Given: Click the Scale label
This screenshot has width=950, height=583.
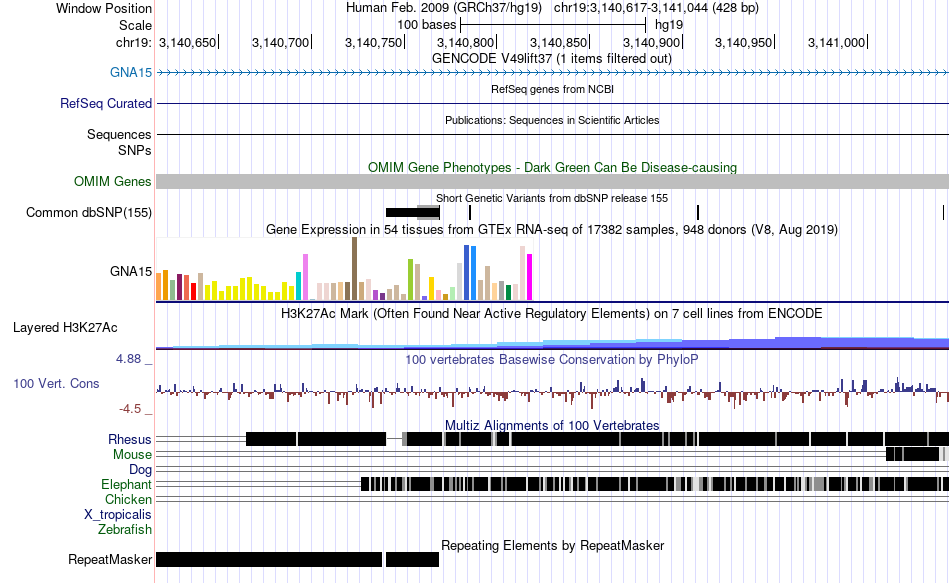Looking at the screenshot, I should 136,25.
